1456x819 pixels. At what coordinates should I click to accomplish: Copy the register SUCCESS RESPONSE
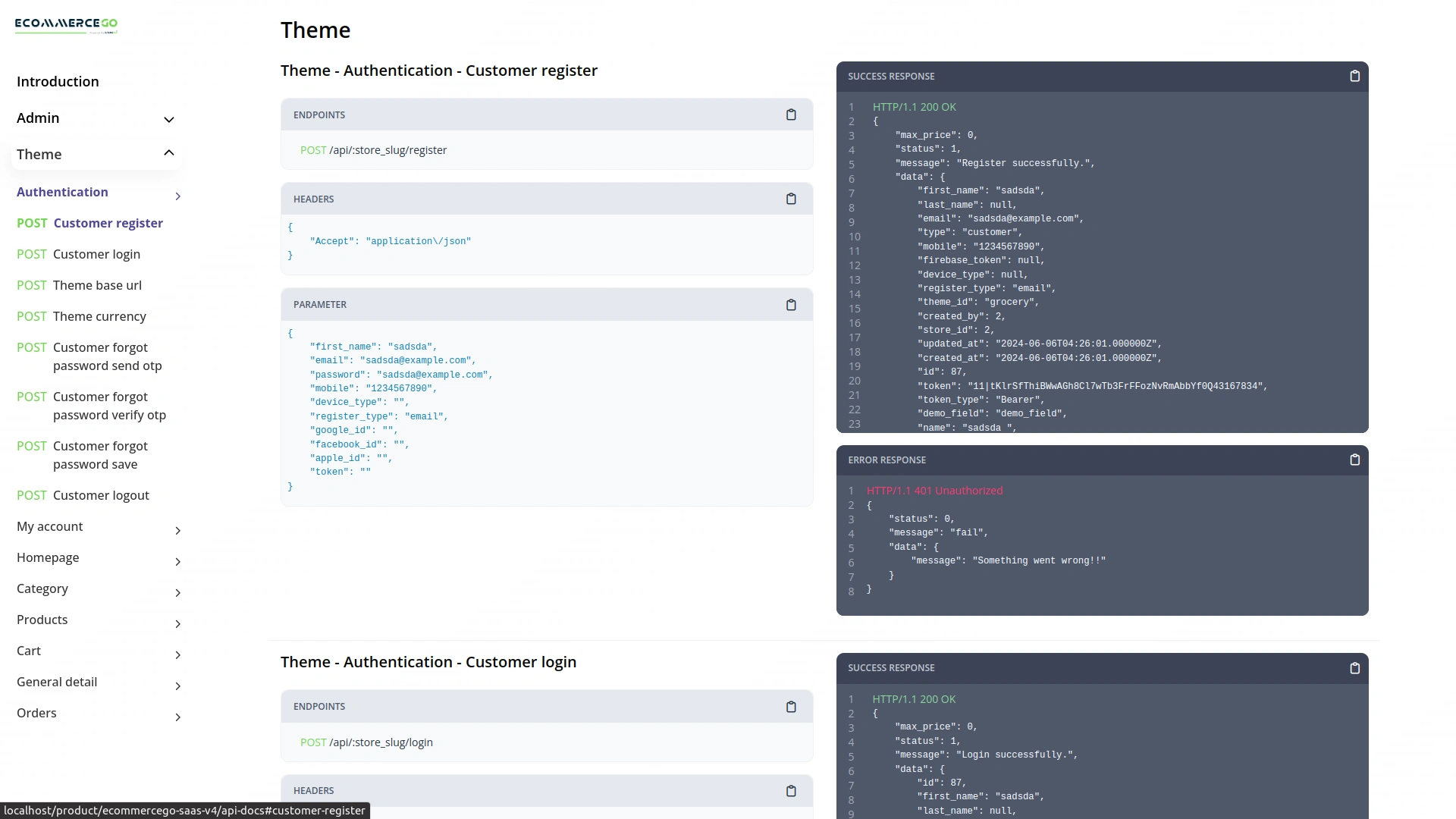point(1354,76)
